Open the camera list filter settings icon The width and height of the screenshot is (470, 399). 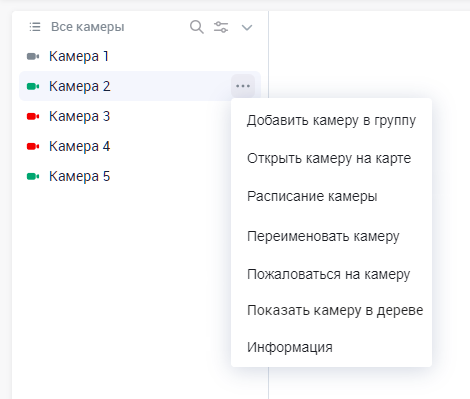tap(221, 27)
